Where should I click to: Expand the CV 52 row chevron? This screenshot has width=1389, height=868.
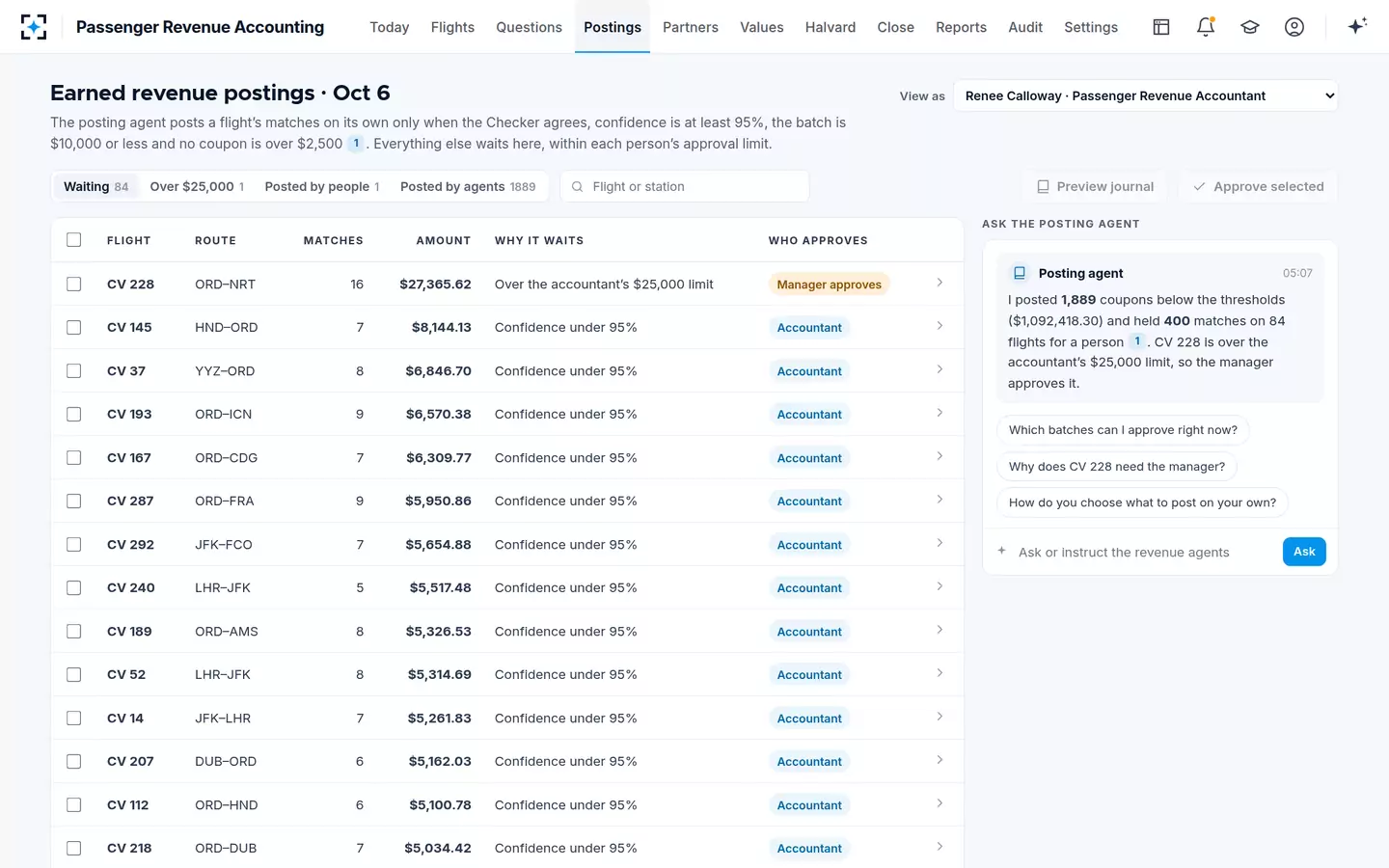[x=940, y=673]
